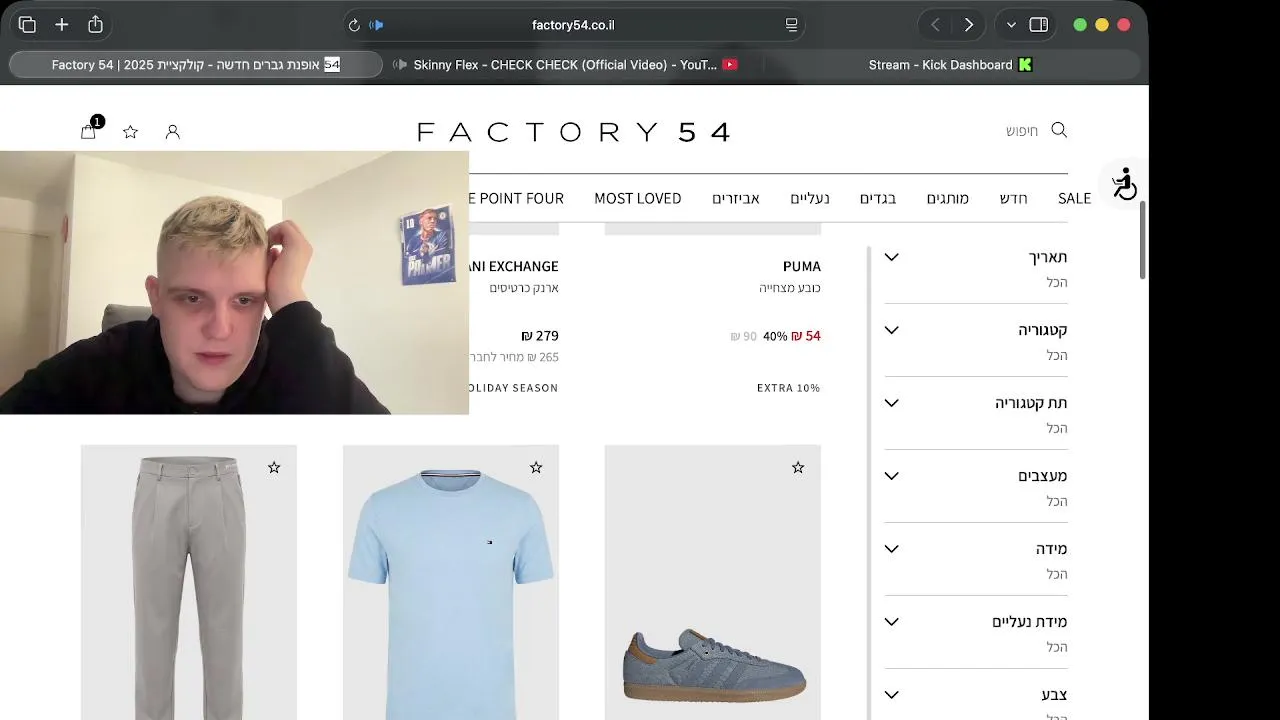The height and width of the screenshot is (720, 1280).
Task: Click the FACTORY 54 logo
Action: [x=574, y=132]
